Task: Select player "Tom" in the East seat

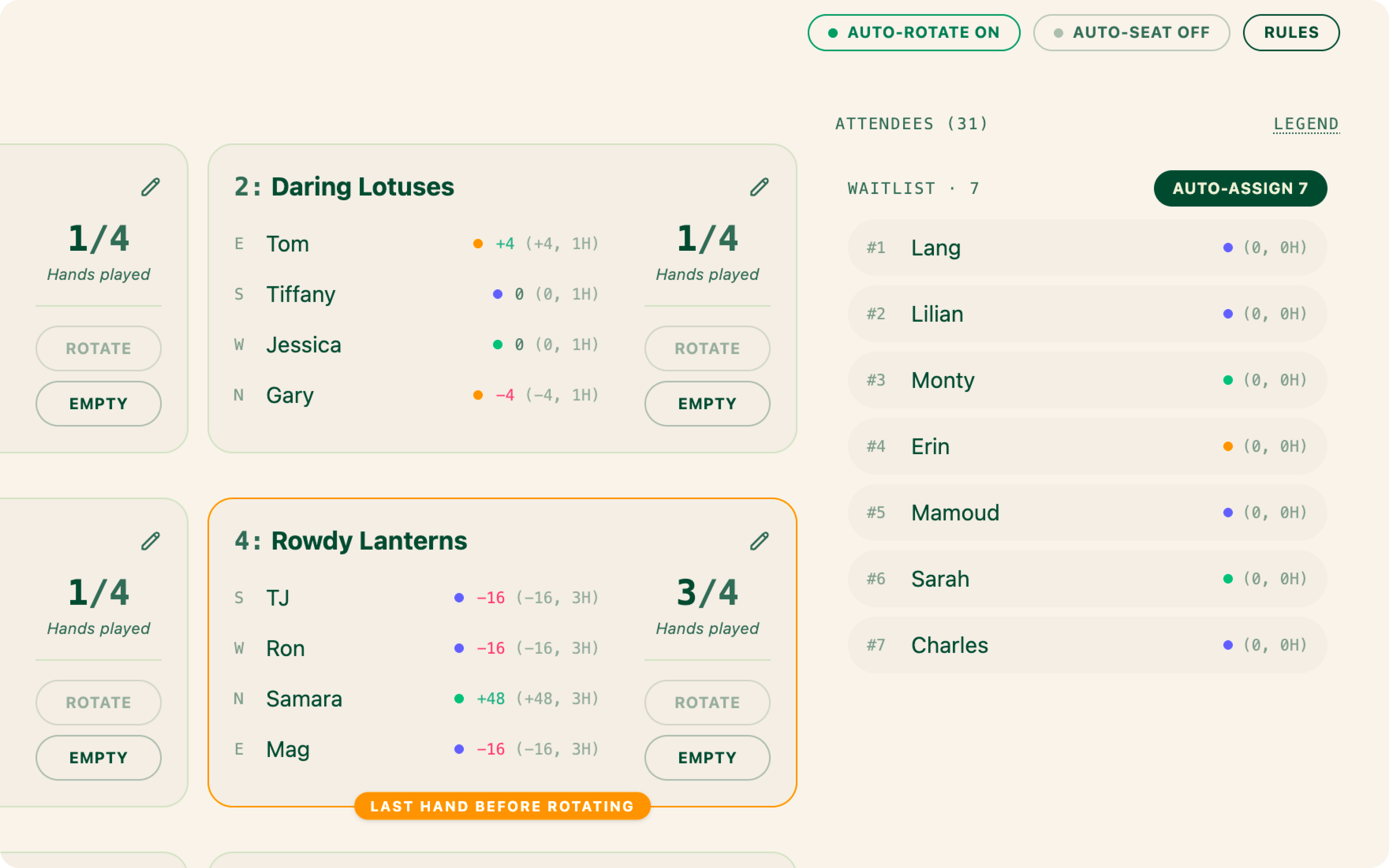Action: tap(287, 244)
